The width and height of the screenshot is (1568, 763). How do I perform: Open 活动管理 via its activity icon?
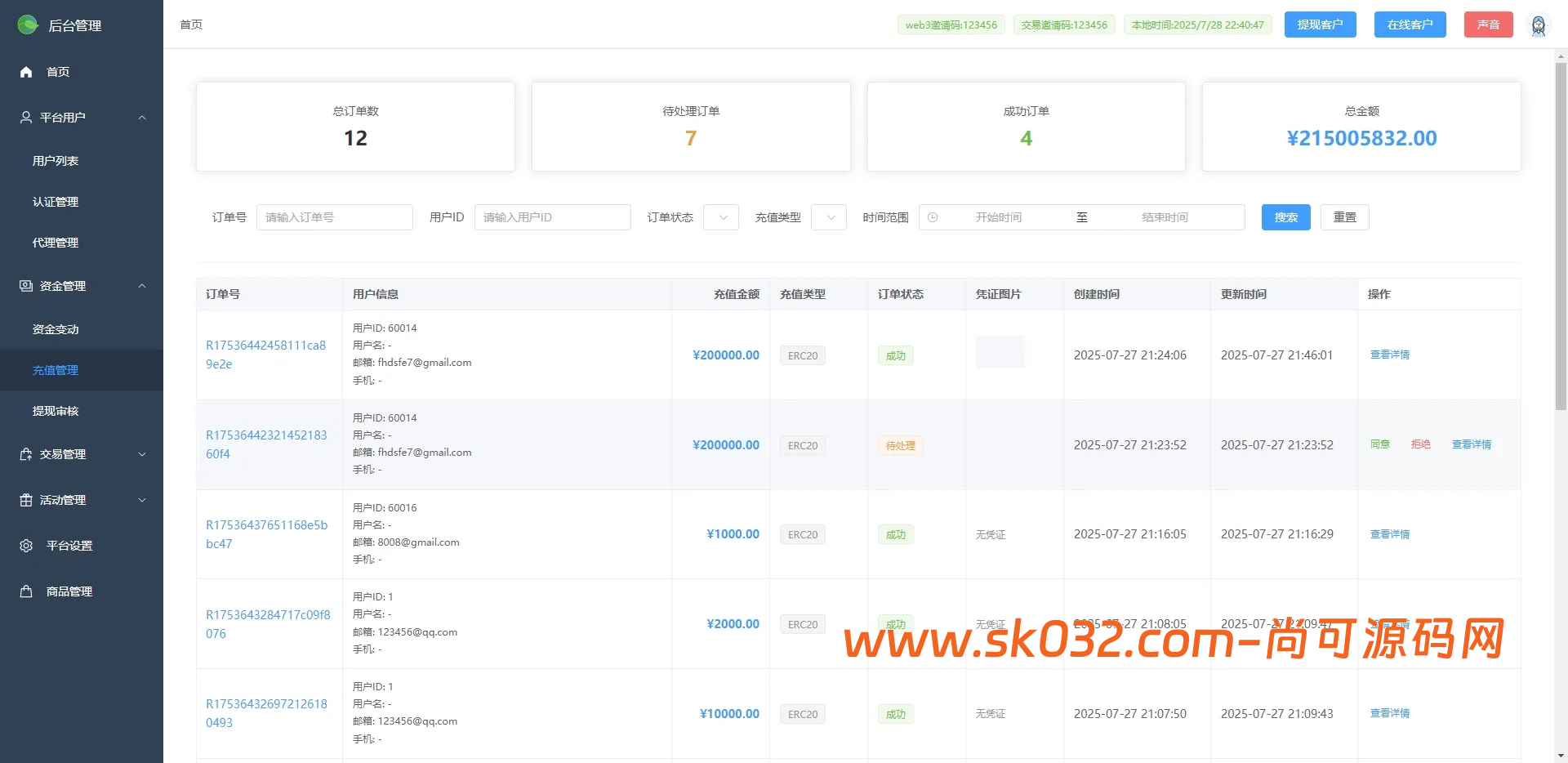(x=24, y=500)
